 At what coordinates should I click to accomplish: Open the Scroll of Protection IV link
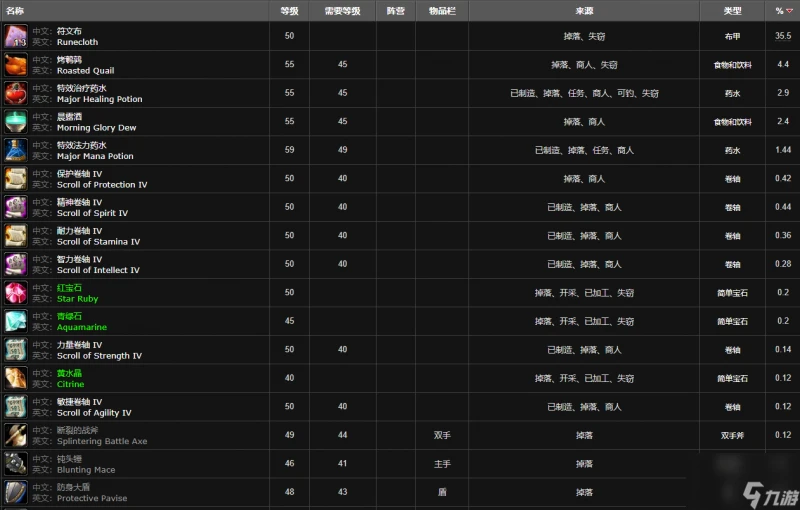click(x=102, y=185)
